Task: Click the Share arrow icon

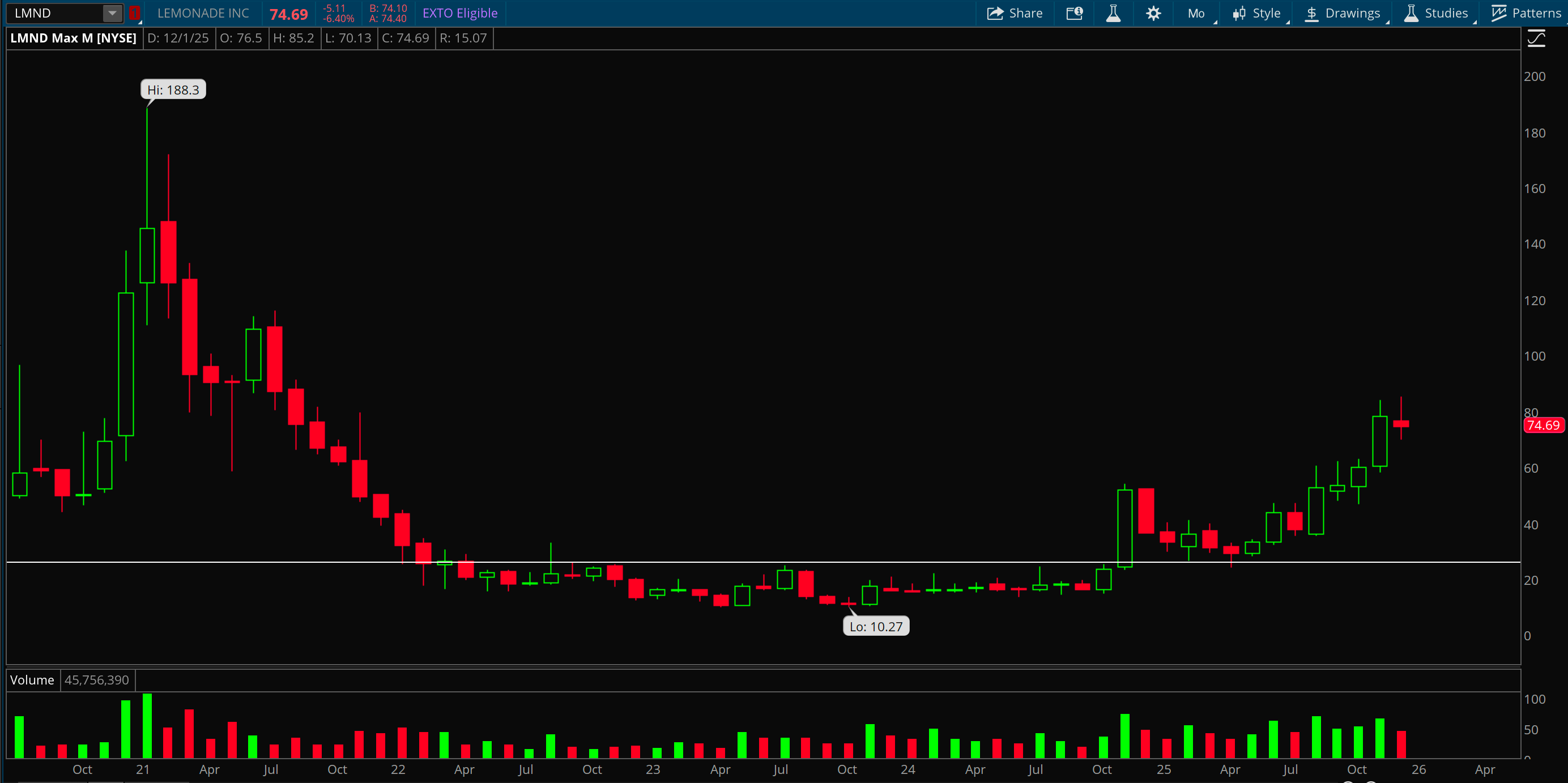Action: point(995,14)
